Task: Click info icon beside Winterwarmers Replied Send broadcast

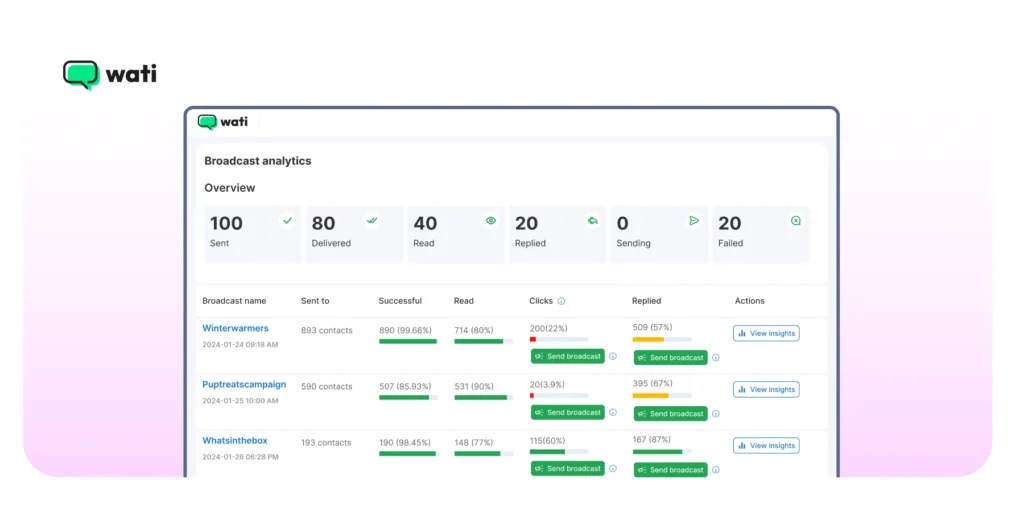Action: (716, 358)
